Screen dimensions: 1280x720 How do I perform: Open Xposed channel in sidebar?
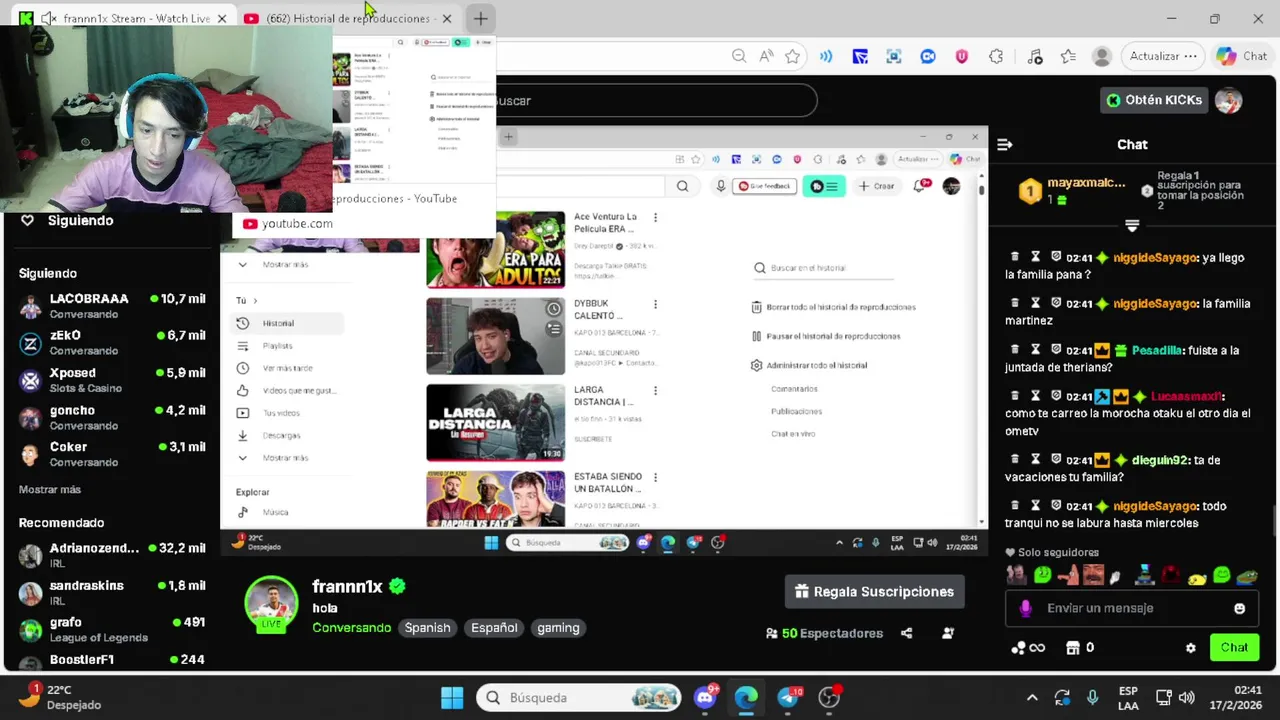coord(112,380)
